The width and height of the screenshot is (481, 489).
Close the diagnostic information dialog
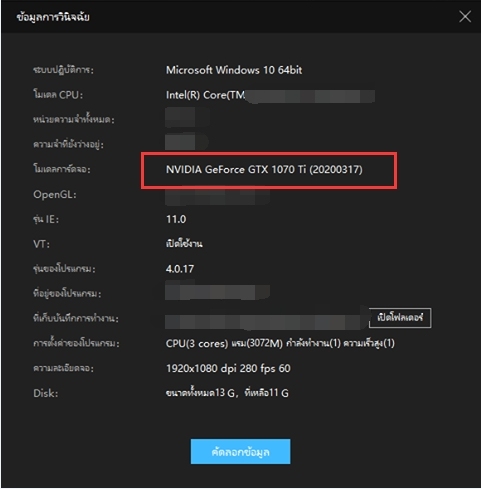tap(465, 16)
